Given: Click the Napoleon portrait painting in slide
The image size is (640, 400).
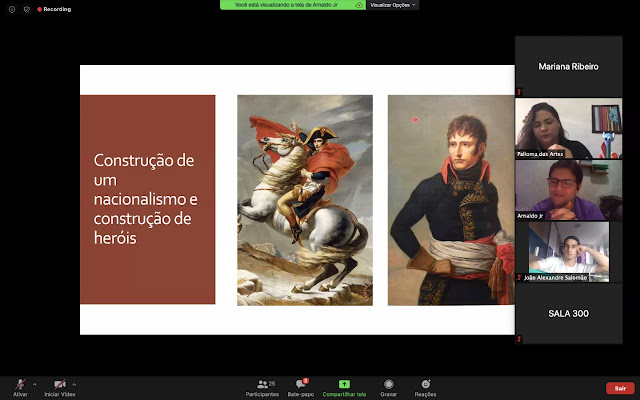Looking at the screenshot, I should (451, 200).
